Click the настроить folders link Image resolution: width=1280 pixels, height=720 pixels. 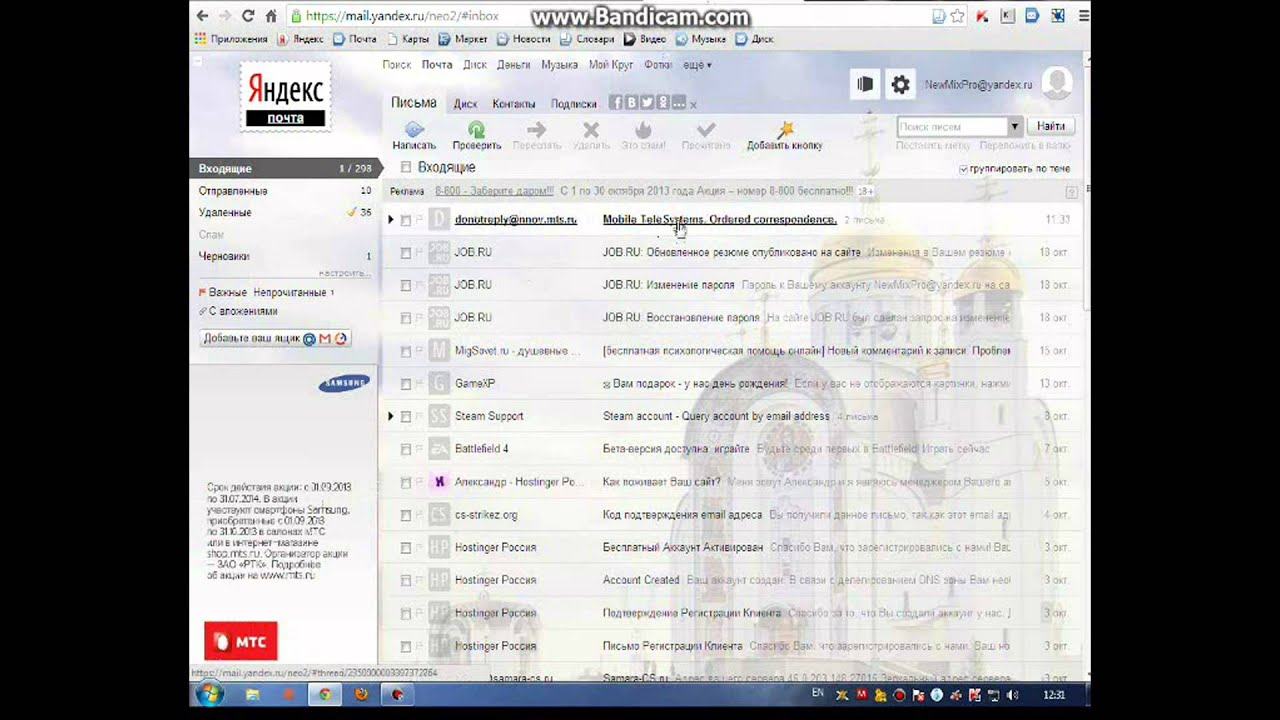[344, 273]
